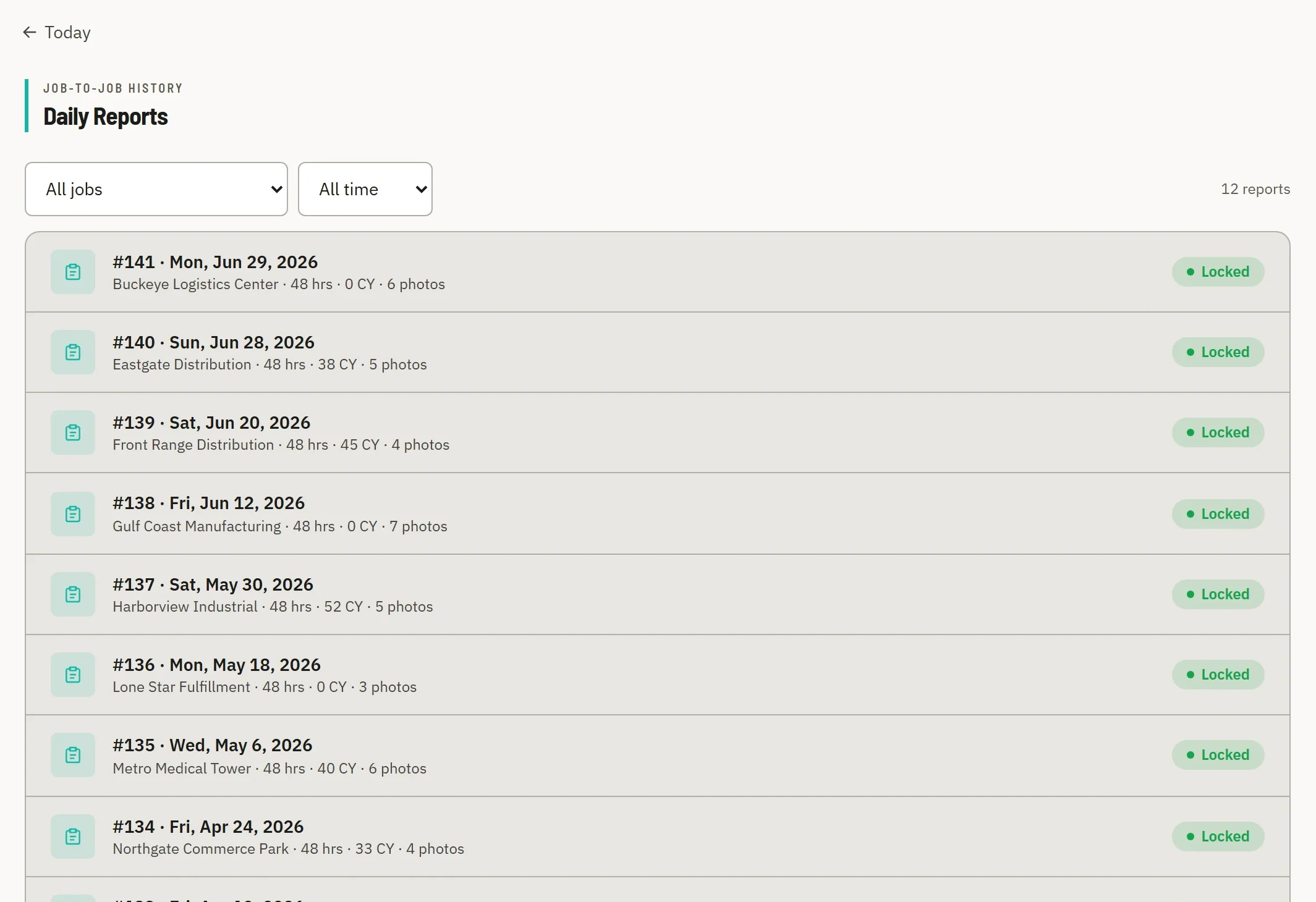Click the Locked badge on report #136

1218,675
